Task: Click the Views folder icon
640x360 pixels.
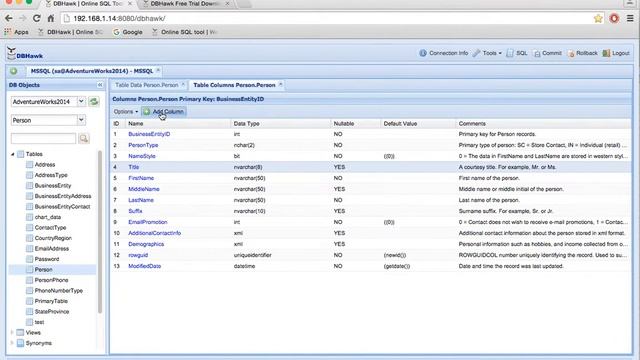Action: 20,333
